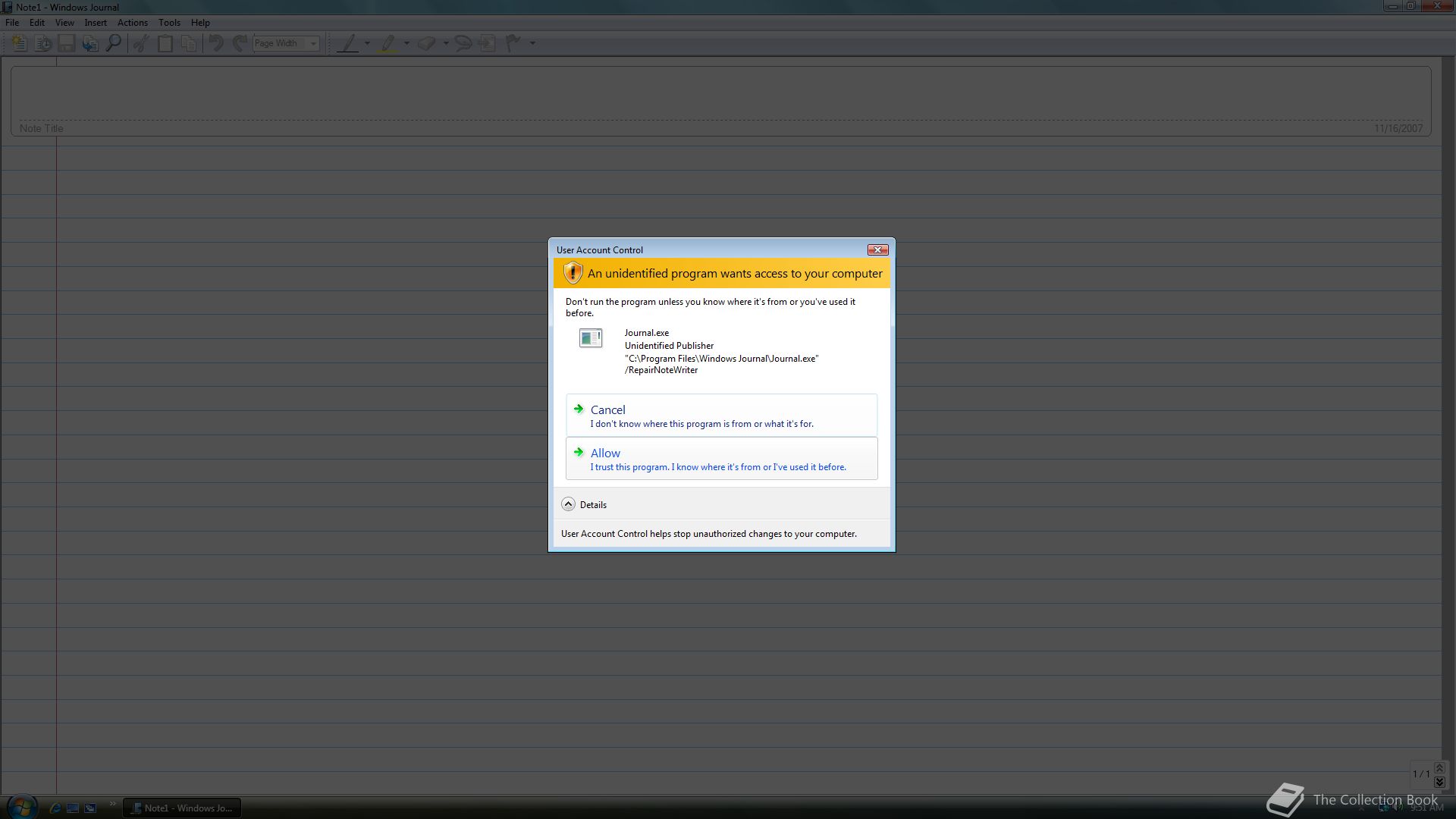Click the Copy pages icon
This screenshot has width=1456, height=819.
[x=188, y=43]
